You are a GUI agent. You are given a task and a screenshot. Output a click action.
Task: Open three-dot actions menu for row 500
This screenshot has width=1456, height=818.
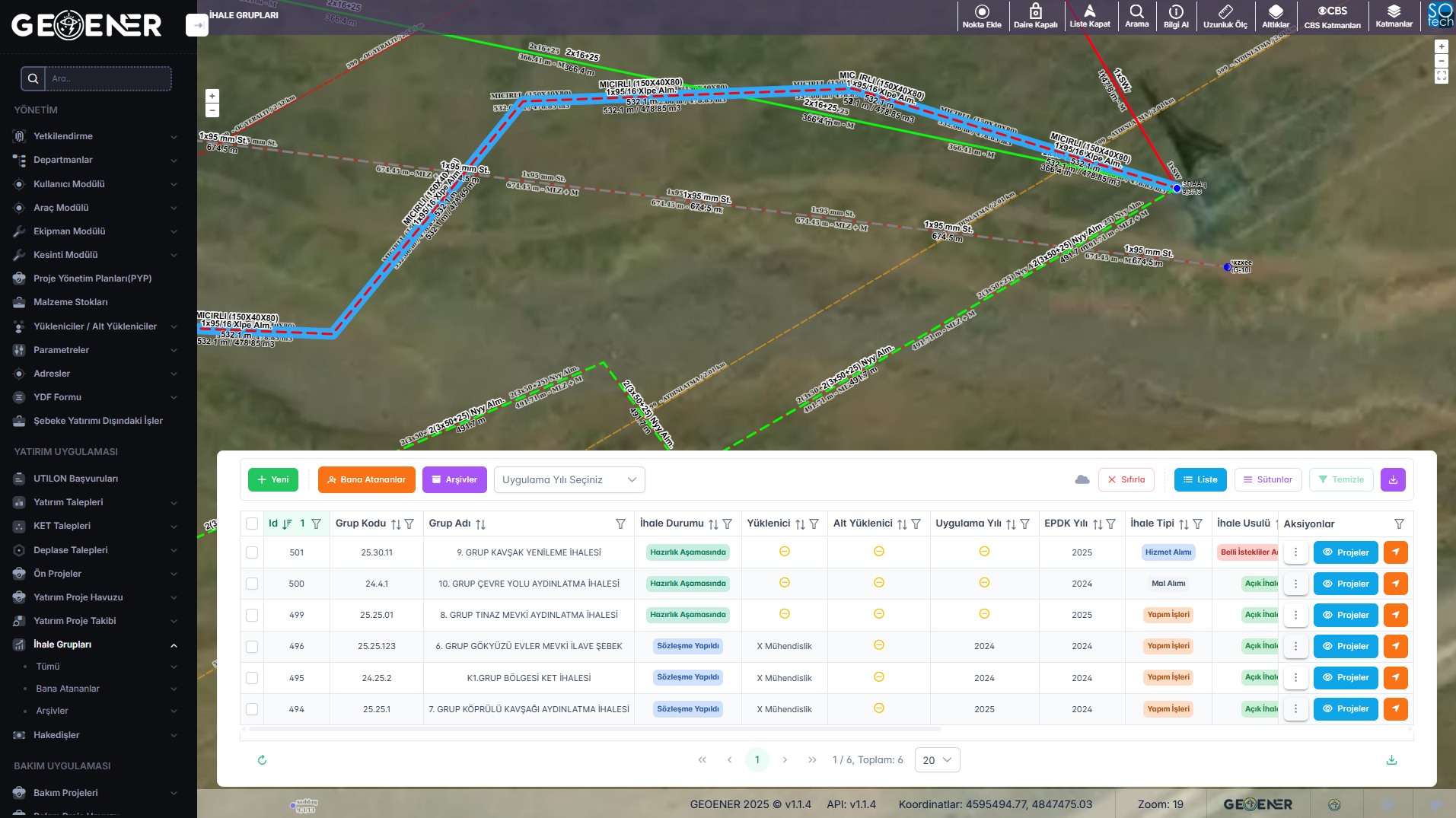(x=1295, y=584)
